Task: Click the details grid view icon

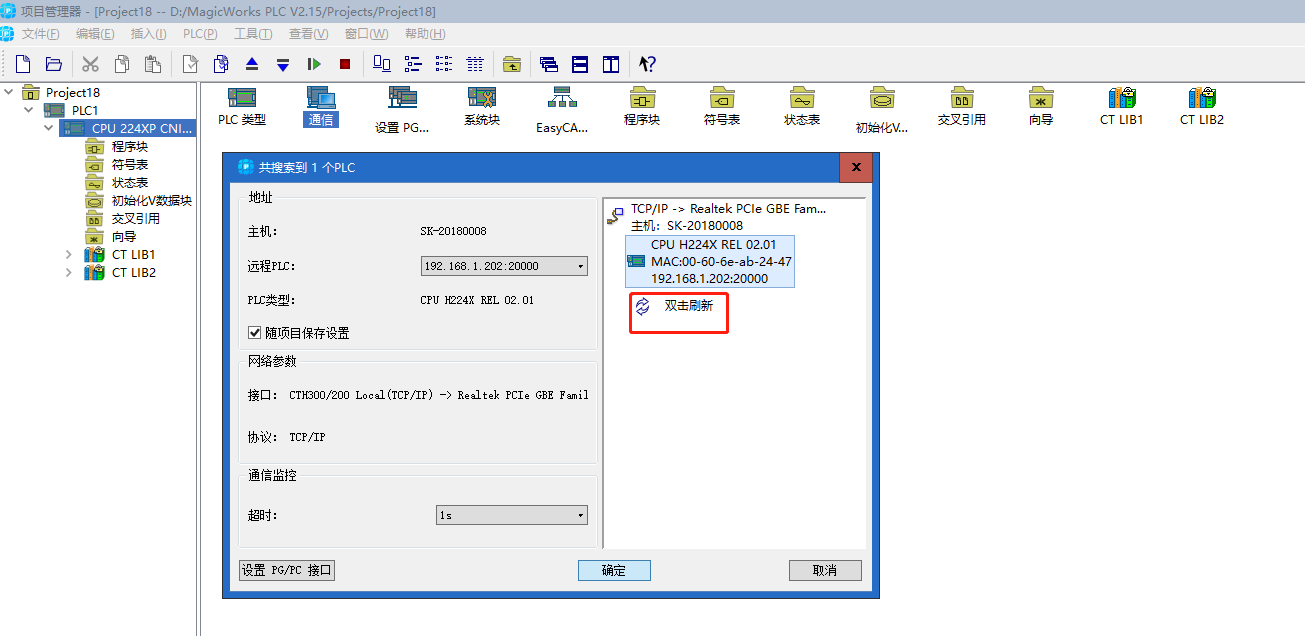Action: pos(475,64)
